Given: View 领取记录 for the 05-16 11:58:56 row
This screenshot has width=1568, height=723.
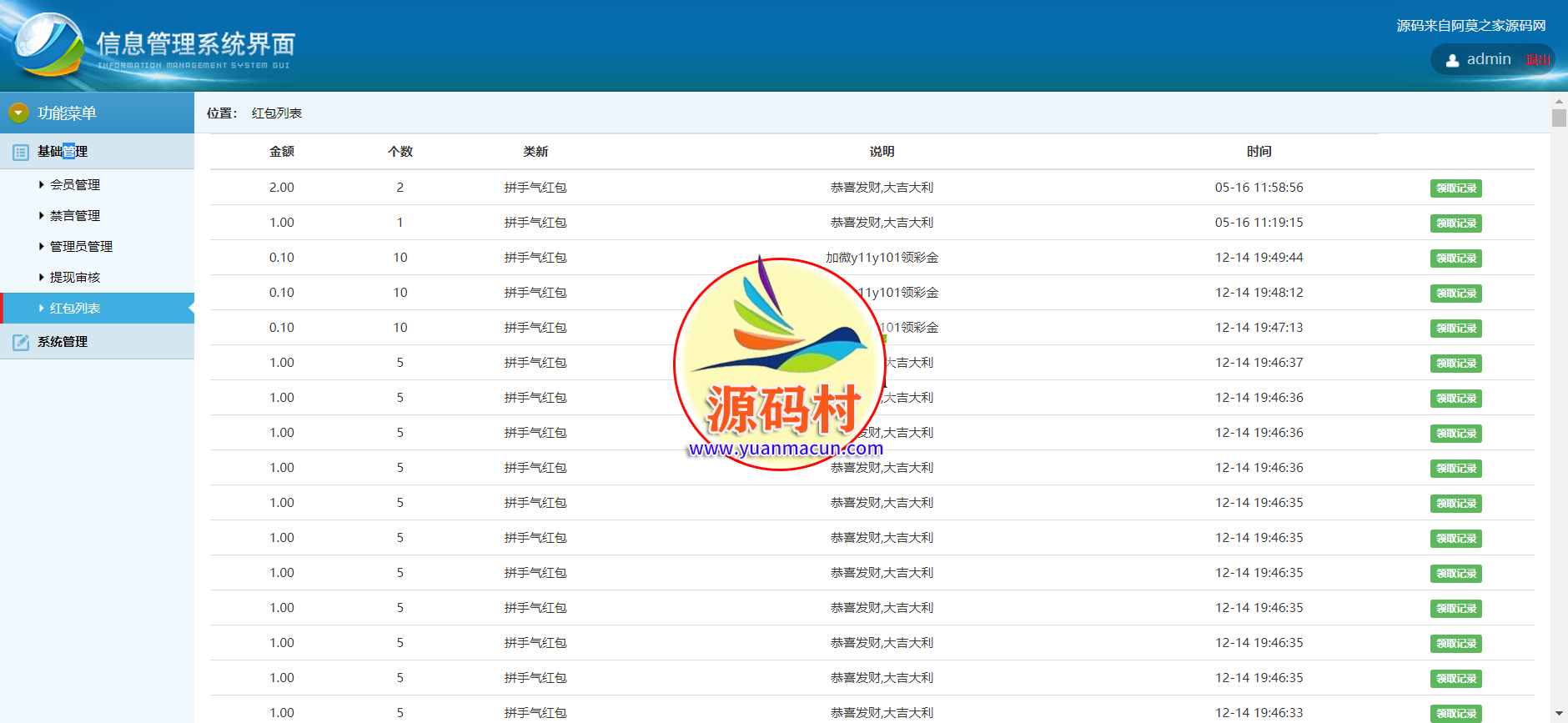Looking at the screenshot, I should point(1455,188).
